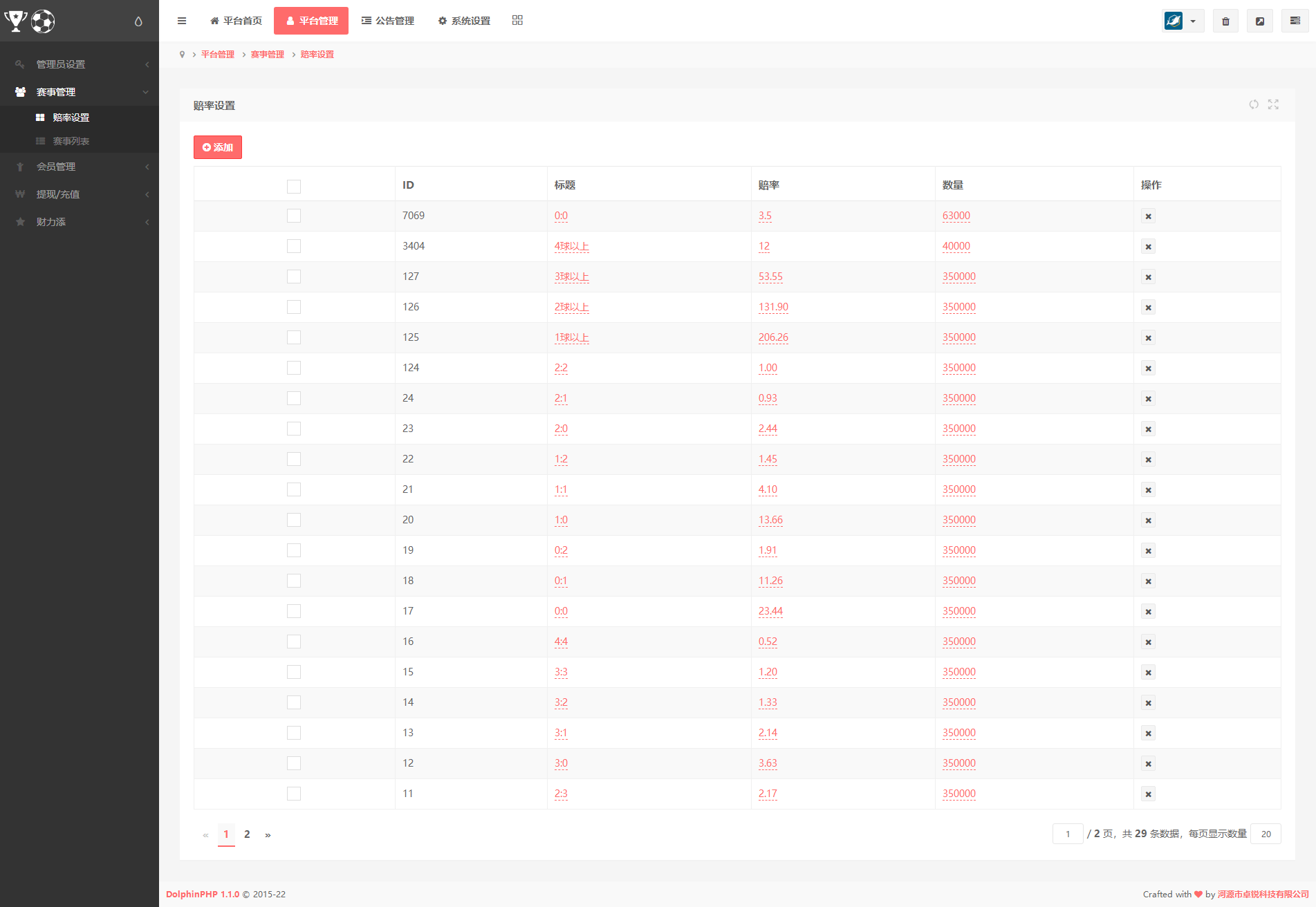Delete row with ID 125
Screen dimensions: 1316x907
click(x=1148, y=338)
